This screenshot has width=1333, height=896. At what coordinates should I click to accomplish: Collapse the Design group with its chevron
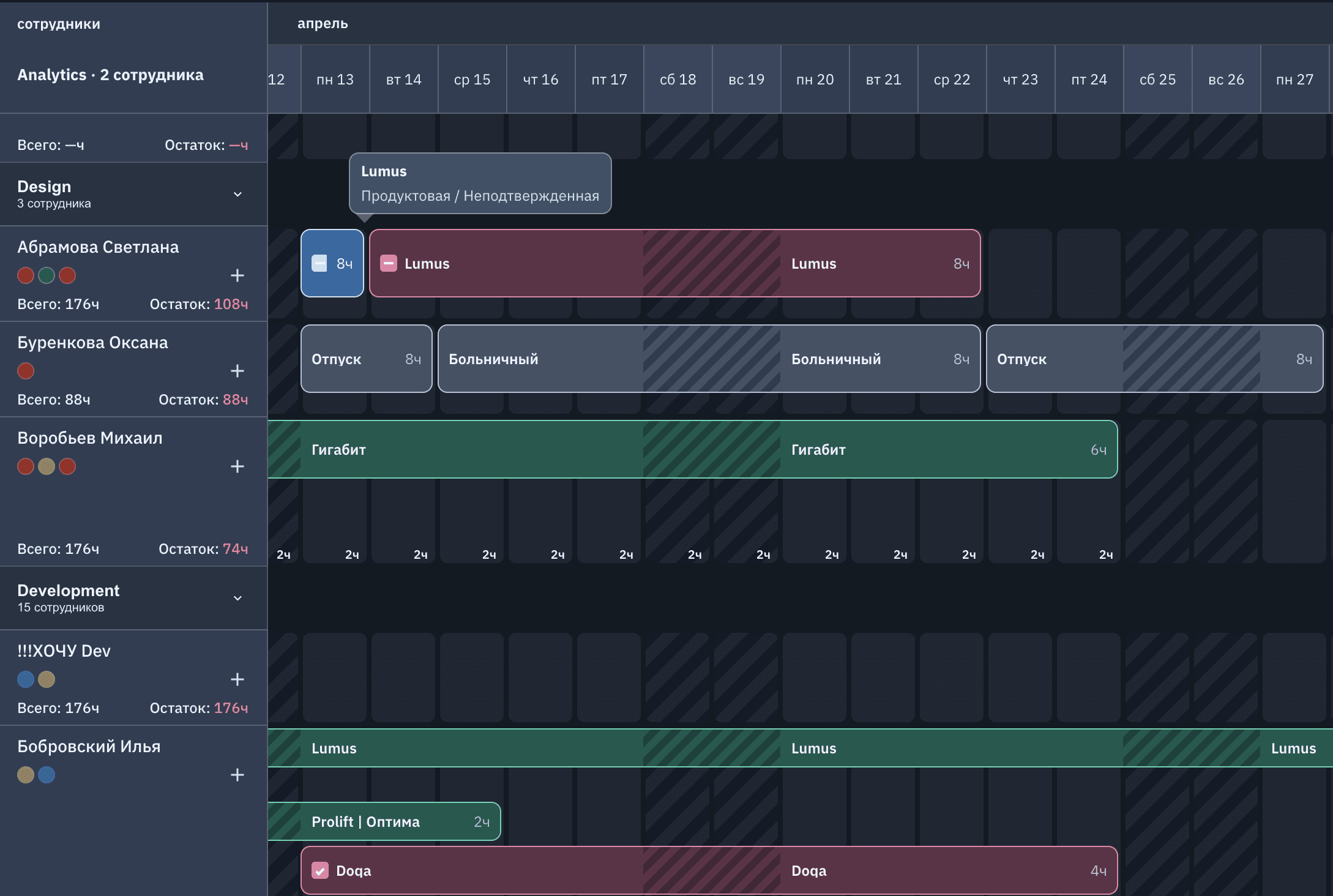click(237, 194)
